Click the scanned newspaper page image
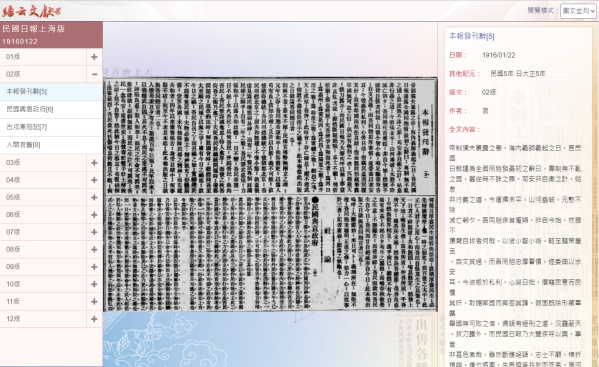The image size is (599, 367). click(x=270, y=194)
